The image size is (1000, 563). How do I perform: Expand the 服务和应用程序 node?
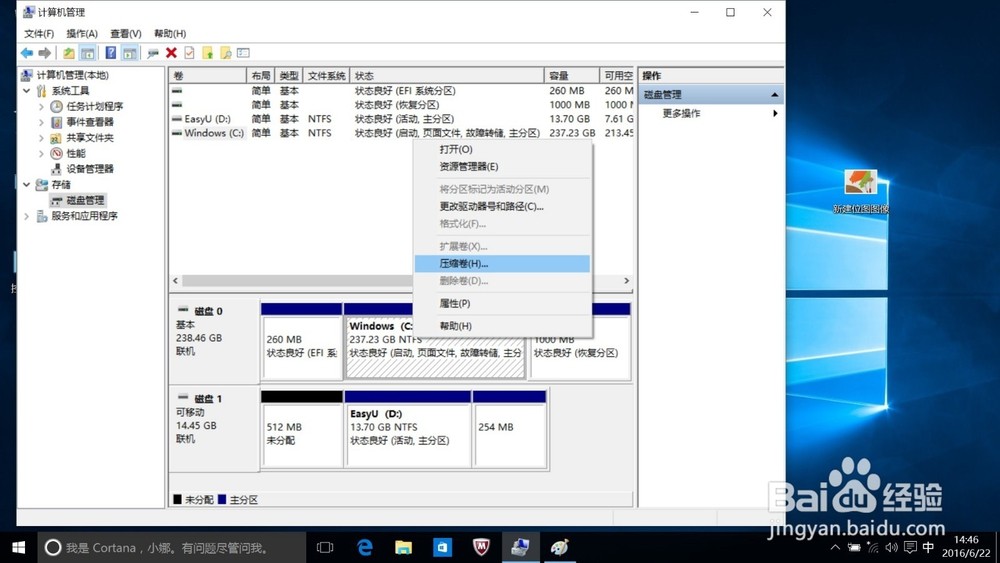[x=27, y=216]
